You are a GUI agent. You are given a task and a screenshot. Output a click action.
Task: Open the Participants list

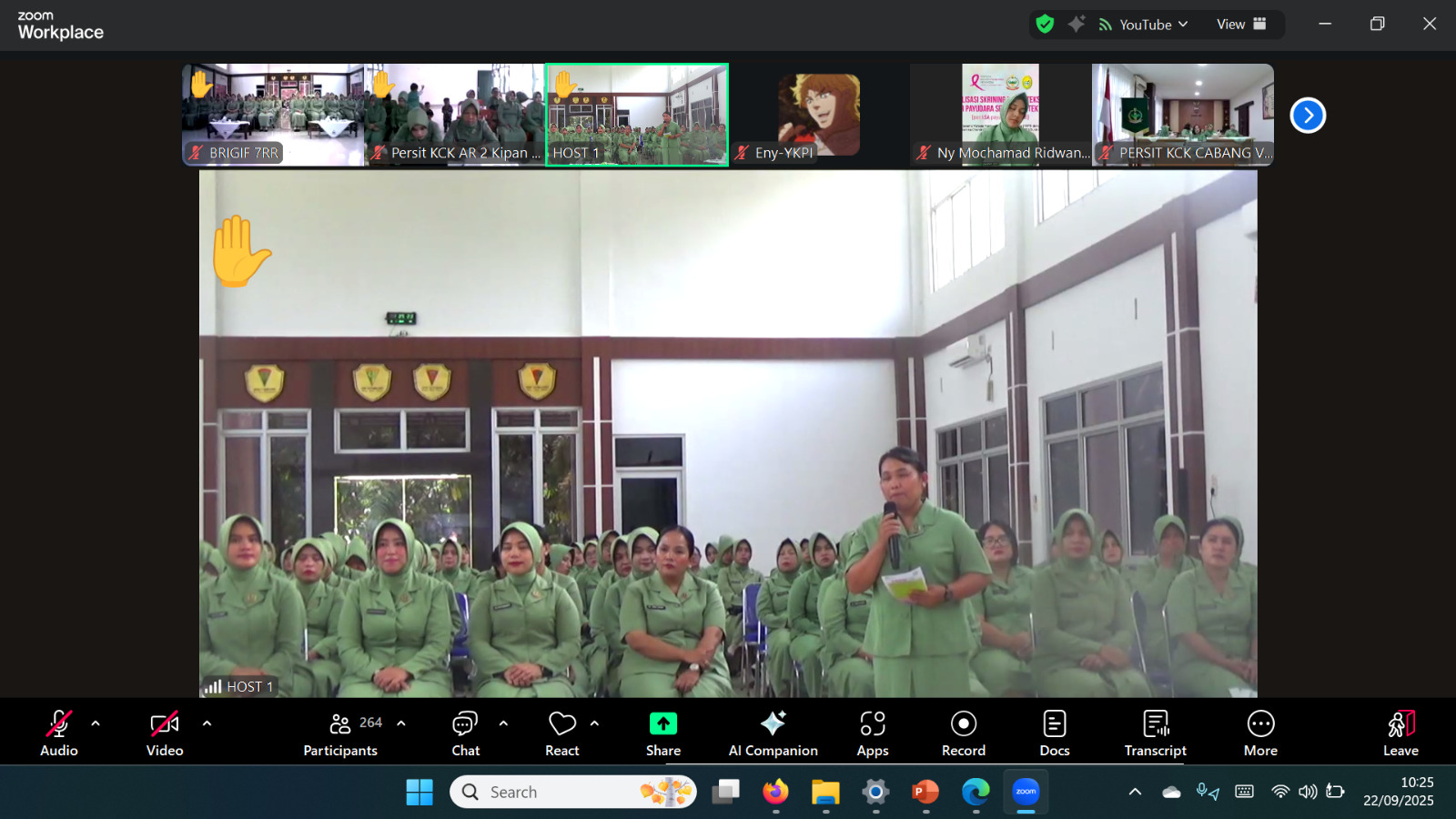pyautogui.click(x=341, y=733)
